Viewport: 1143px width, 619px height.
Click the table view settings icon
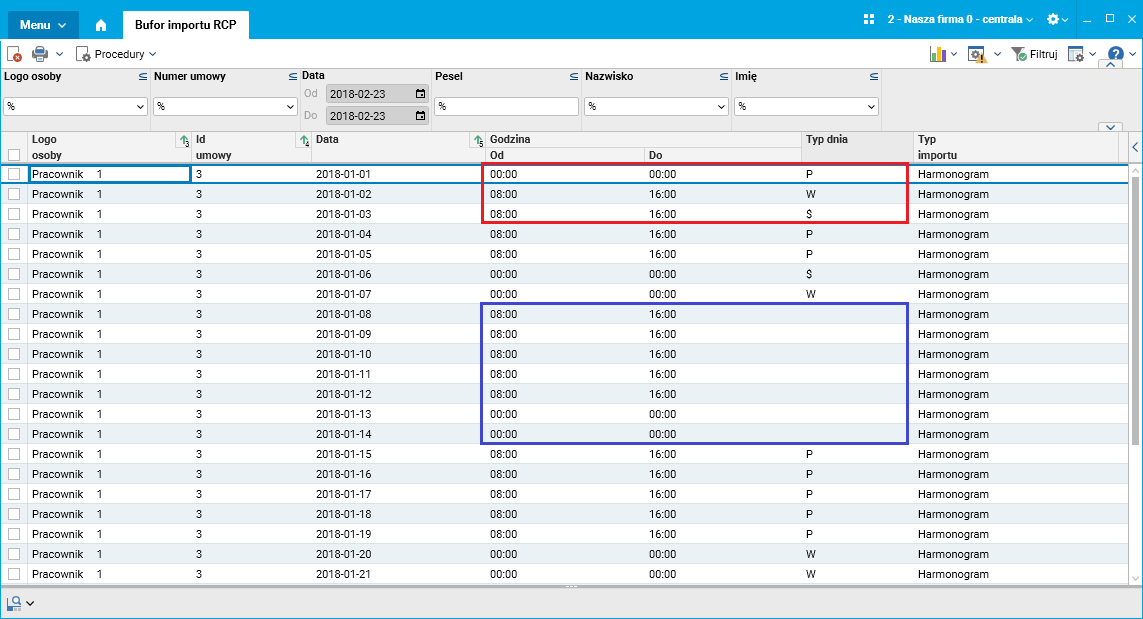1075,54
